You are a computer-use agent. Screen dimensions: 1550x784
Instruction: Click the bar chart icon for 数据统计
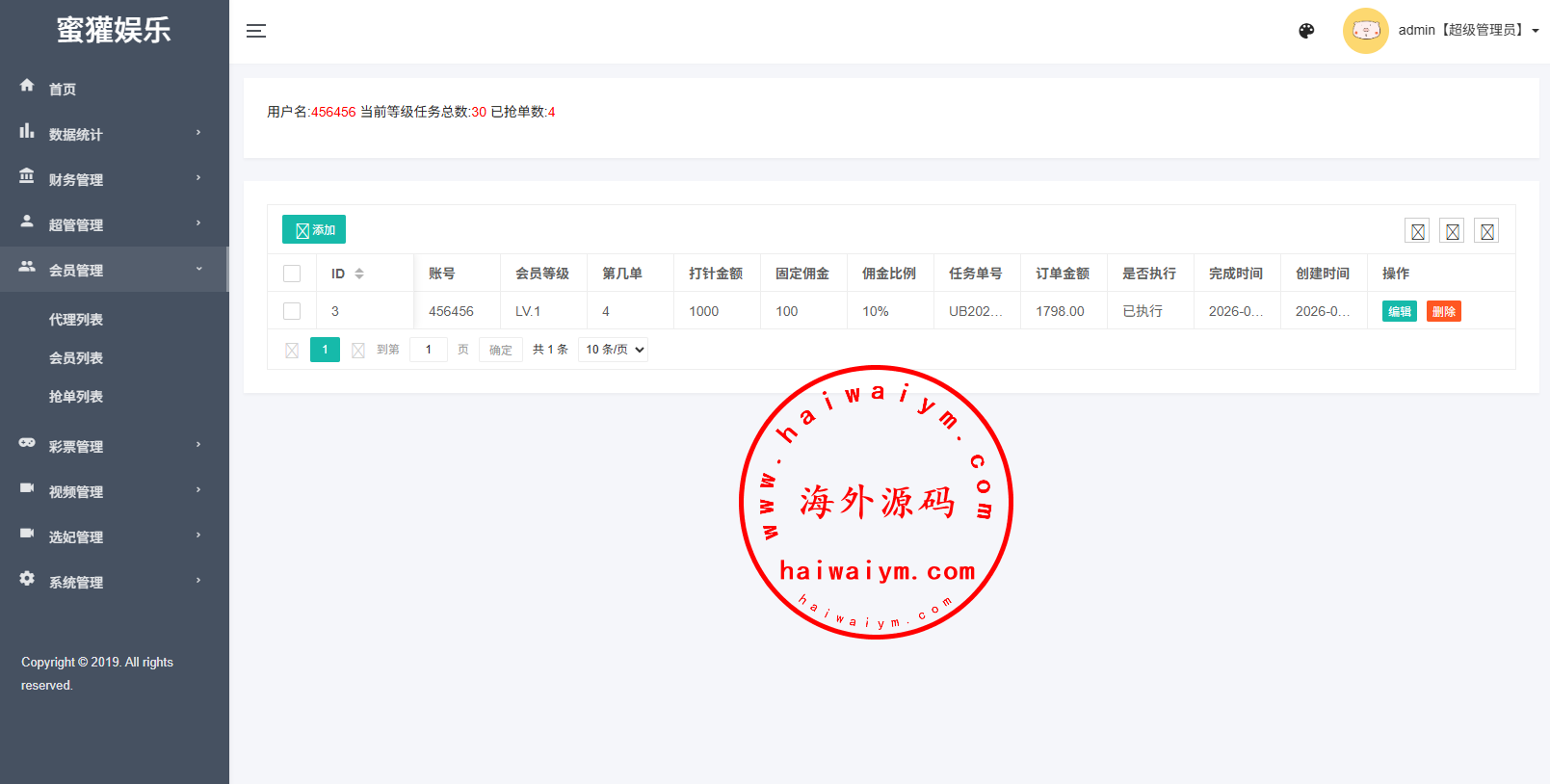click(27, 131)
